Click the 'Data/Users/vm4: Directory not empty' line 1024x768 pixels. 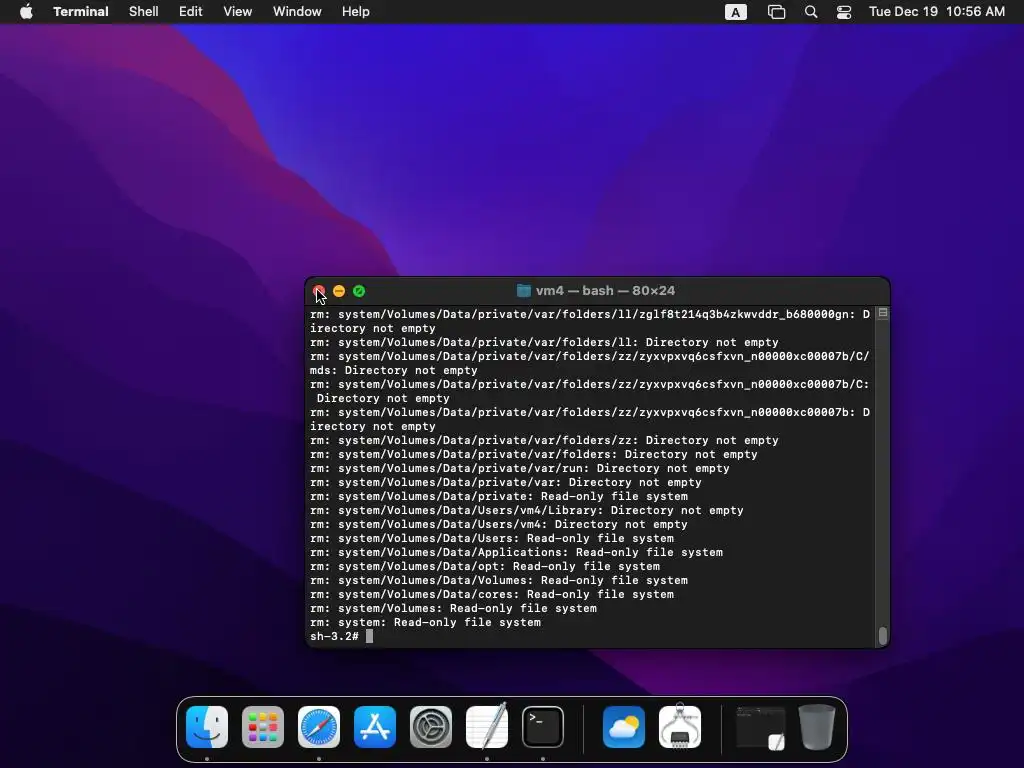(x=499, y=524)
